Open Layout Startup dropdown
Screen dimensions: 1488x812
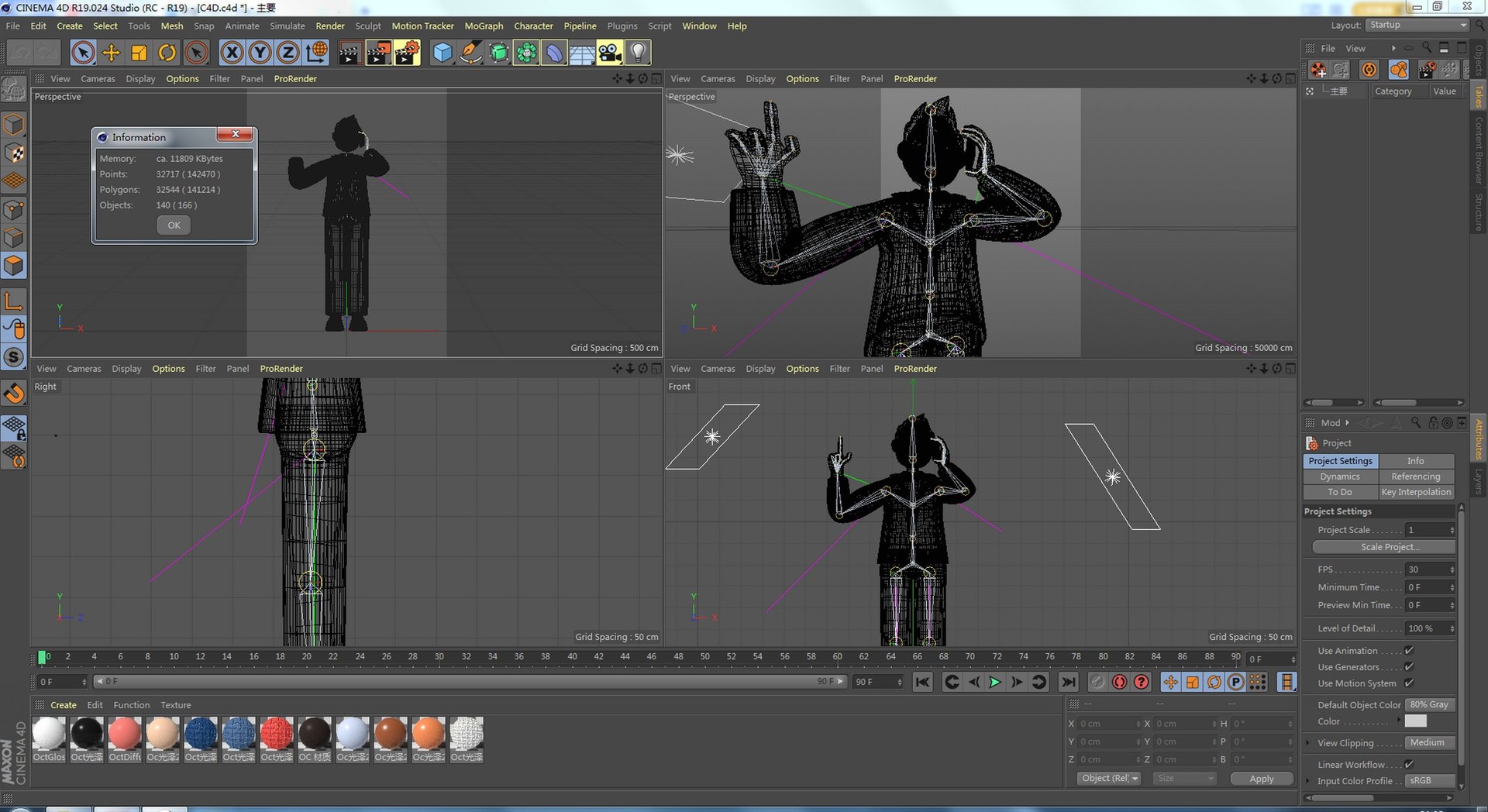tap(1417, 25)
